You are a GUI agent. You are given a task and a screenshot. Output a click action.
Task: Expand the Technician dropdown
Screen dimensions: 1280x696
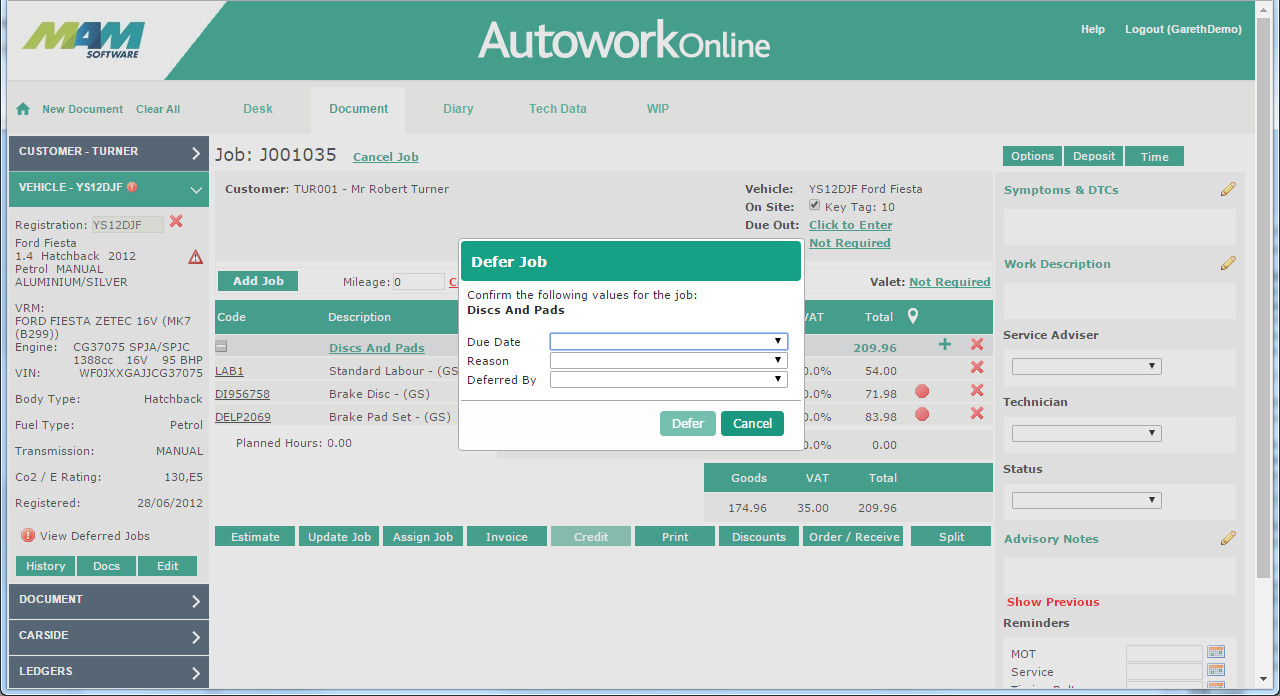pos(1086,434)
